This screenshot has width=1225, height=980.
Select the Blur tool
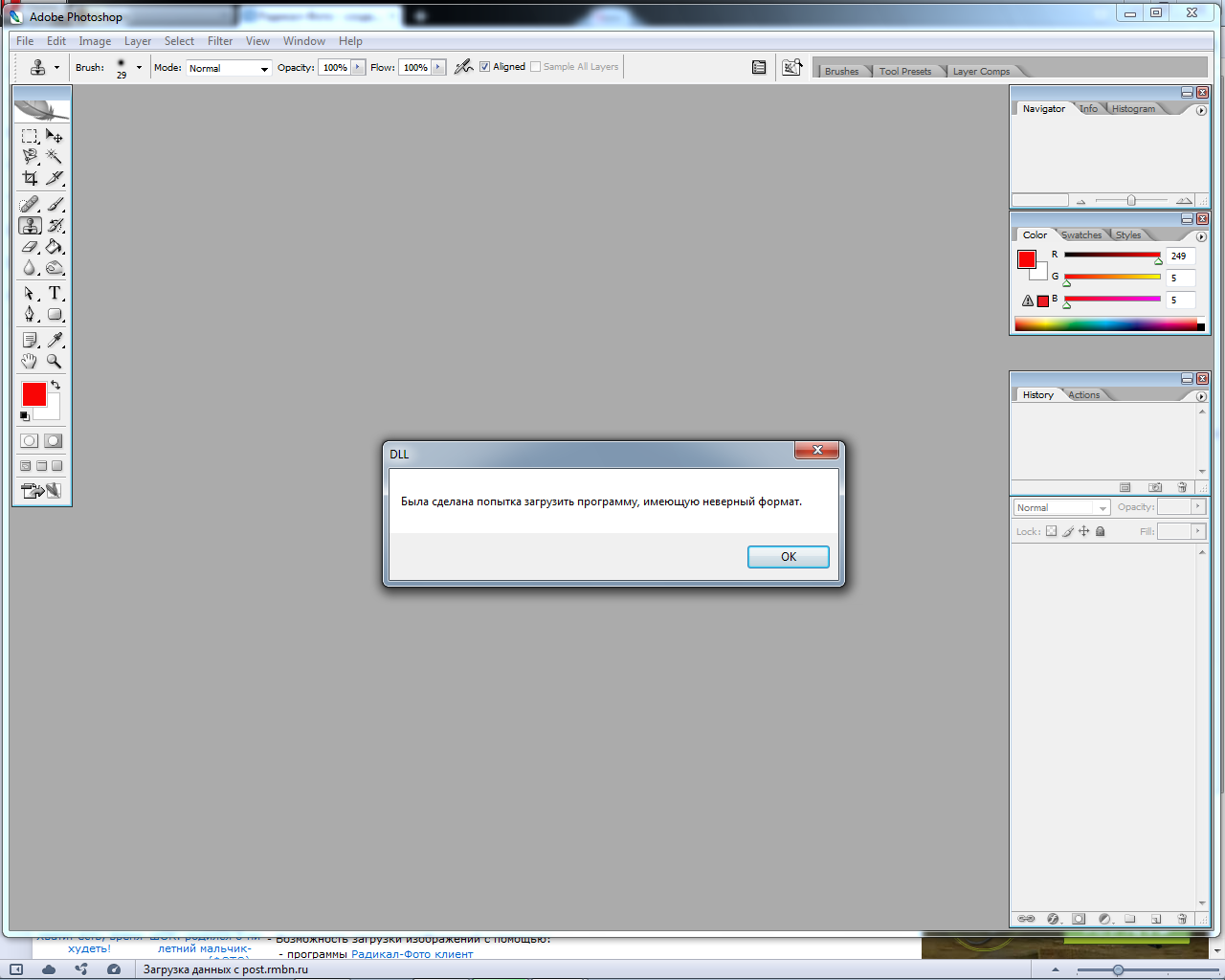click(30, 268)
